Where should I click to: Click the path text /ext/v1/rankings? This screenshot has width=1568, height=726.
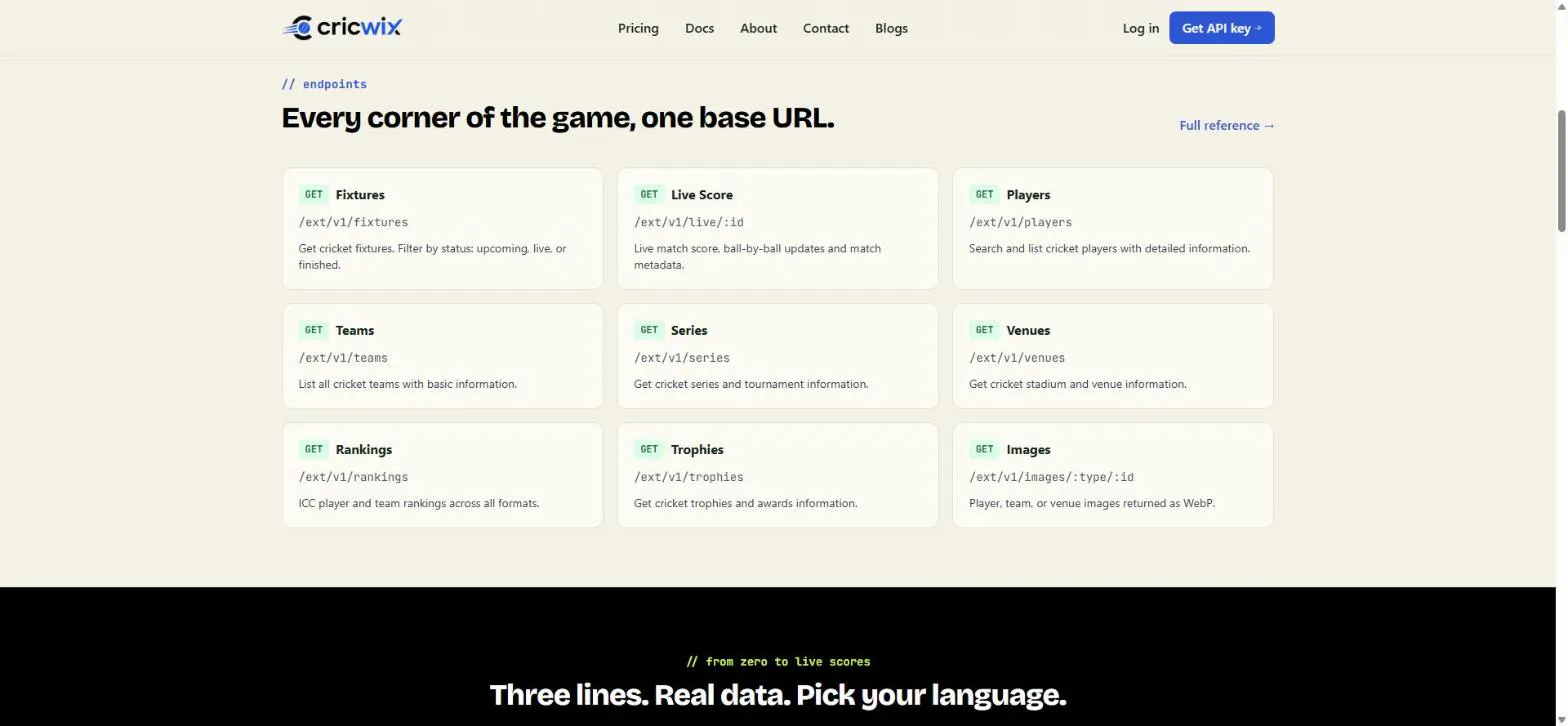coord(353,477)
